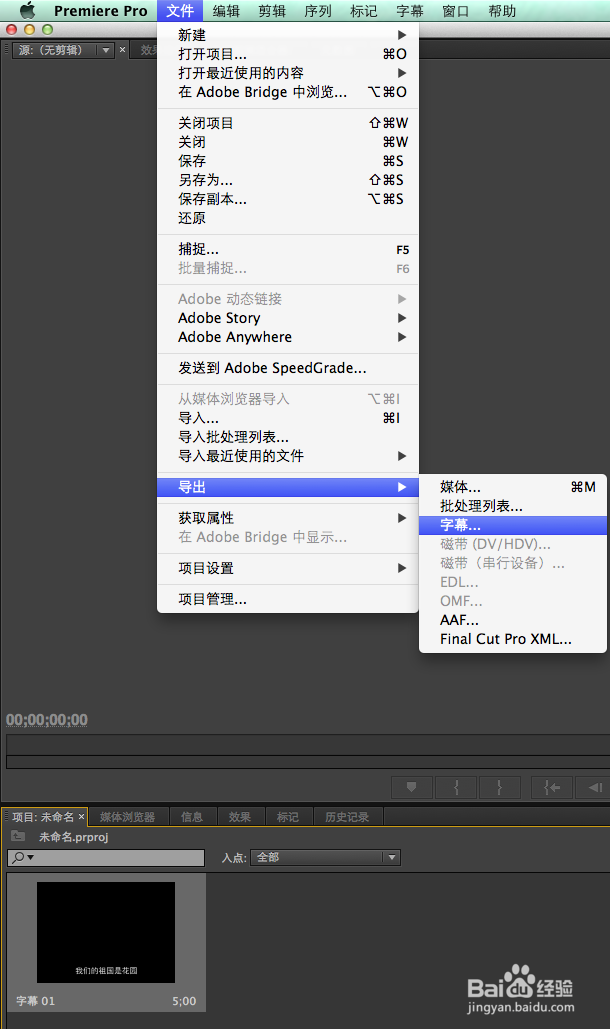Expand the Adobe Anywhere submenu
The image size is (610, 1029).
tap(288, 337)
